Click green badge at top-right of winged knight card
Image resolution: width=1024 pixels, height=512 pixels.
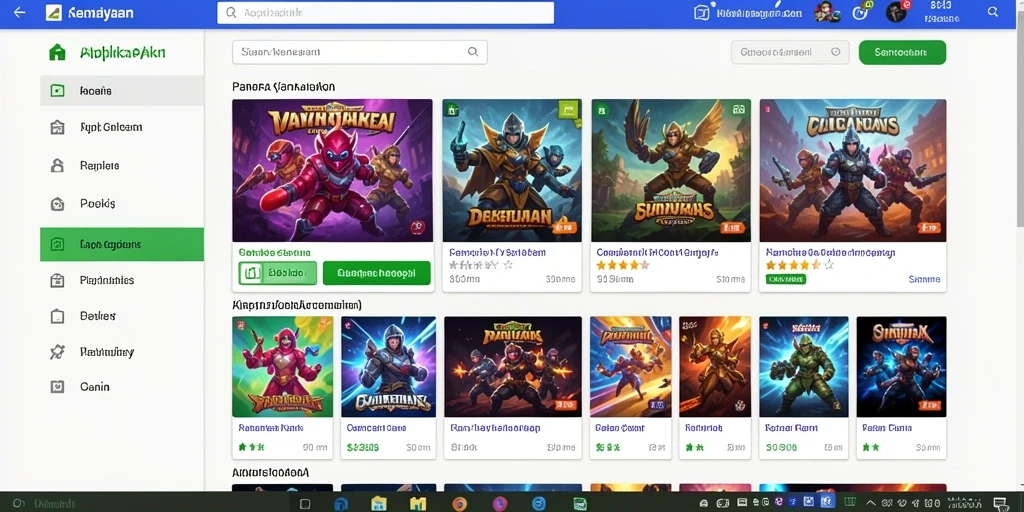pos(569,110)
